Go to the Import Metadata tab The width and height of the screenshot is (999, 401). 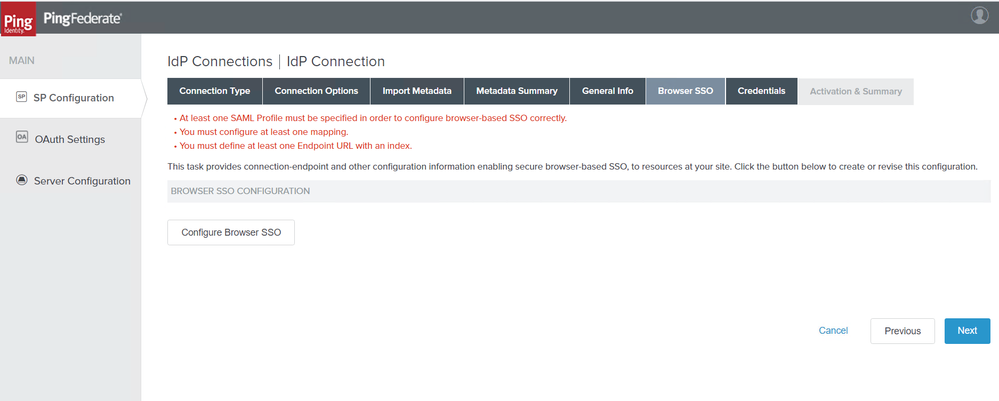point(417,91)
